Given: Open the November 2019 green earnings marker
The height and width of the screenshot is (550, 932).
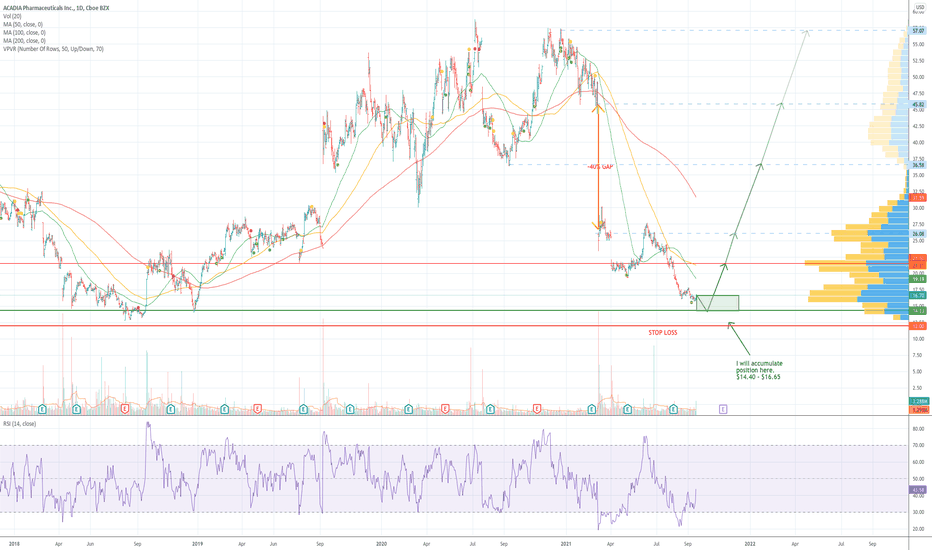Looking at the screenshot, I should 350,409.
